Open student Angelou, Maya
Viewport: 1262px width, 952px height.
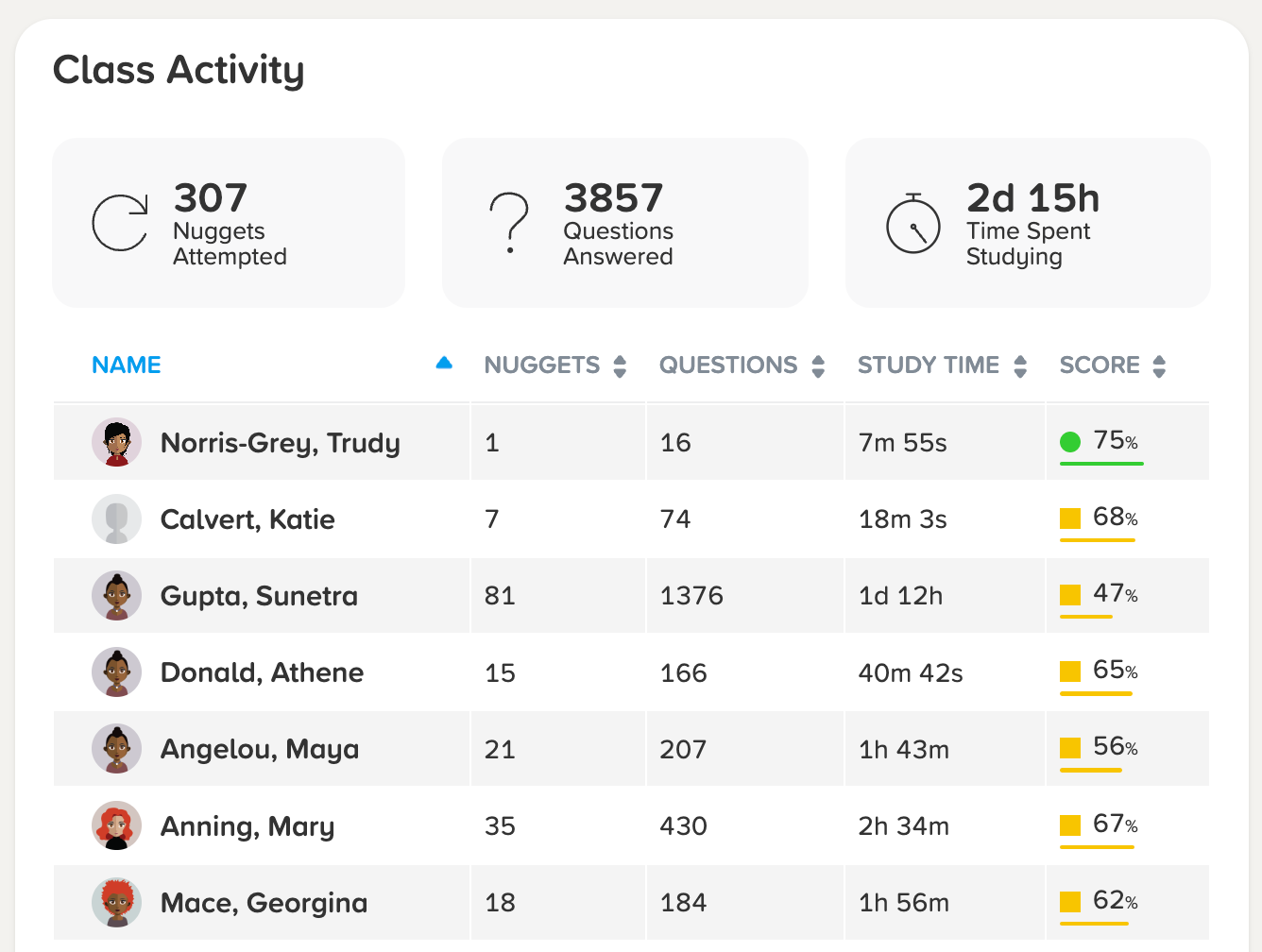pyautogui.click(x=260, y=749)
